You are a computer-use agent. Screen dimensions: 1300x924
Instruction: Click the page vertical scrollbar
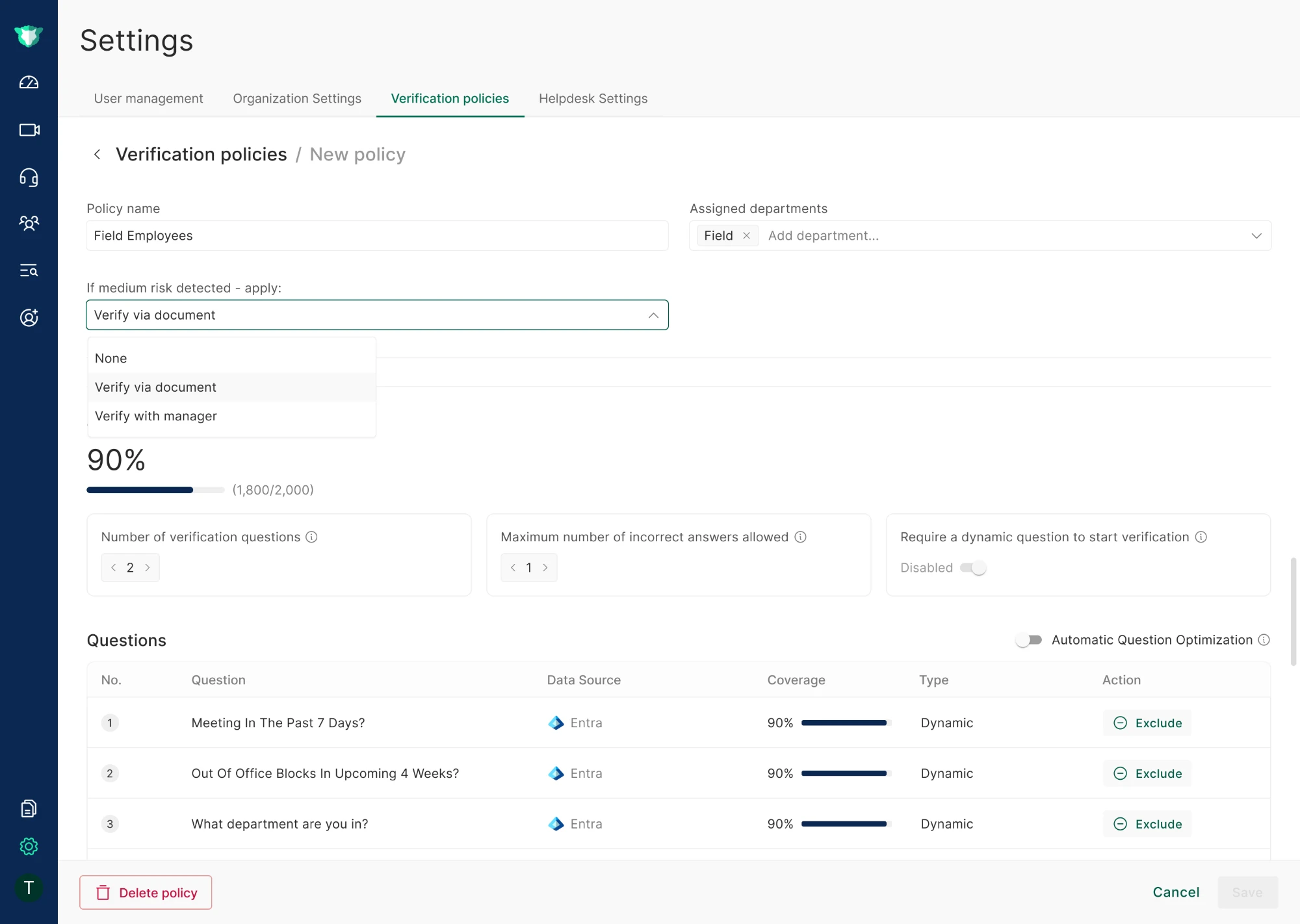pyautogui.click(x=1293, y=611)
